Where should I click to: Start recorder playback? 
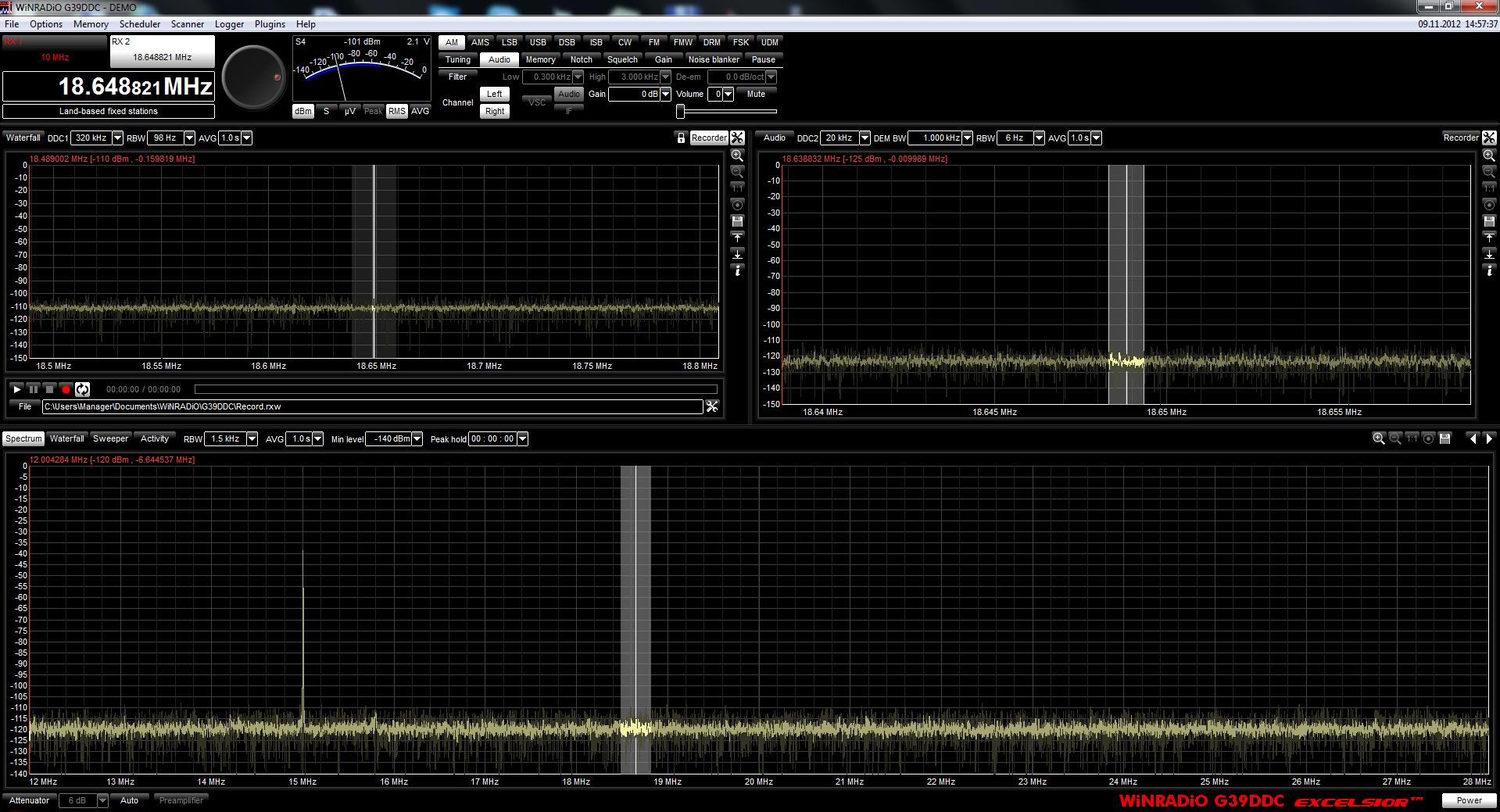click(17, 388)
